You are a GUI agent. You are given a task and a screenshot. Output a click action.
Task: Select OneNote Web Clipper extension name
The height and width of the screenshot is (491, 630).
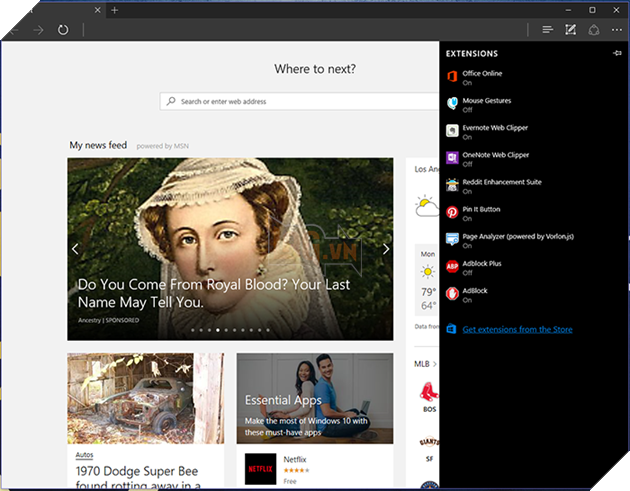tap(496, 155)
